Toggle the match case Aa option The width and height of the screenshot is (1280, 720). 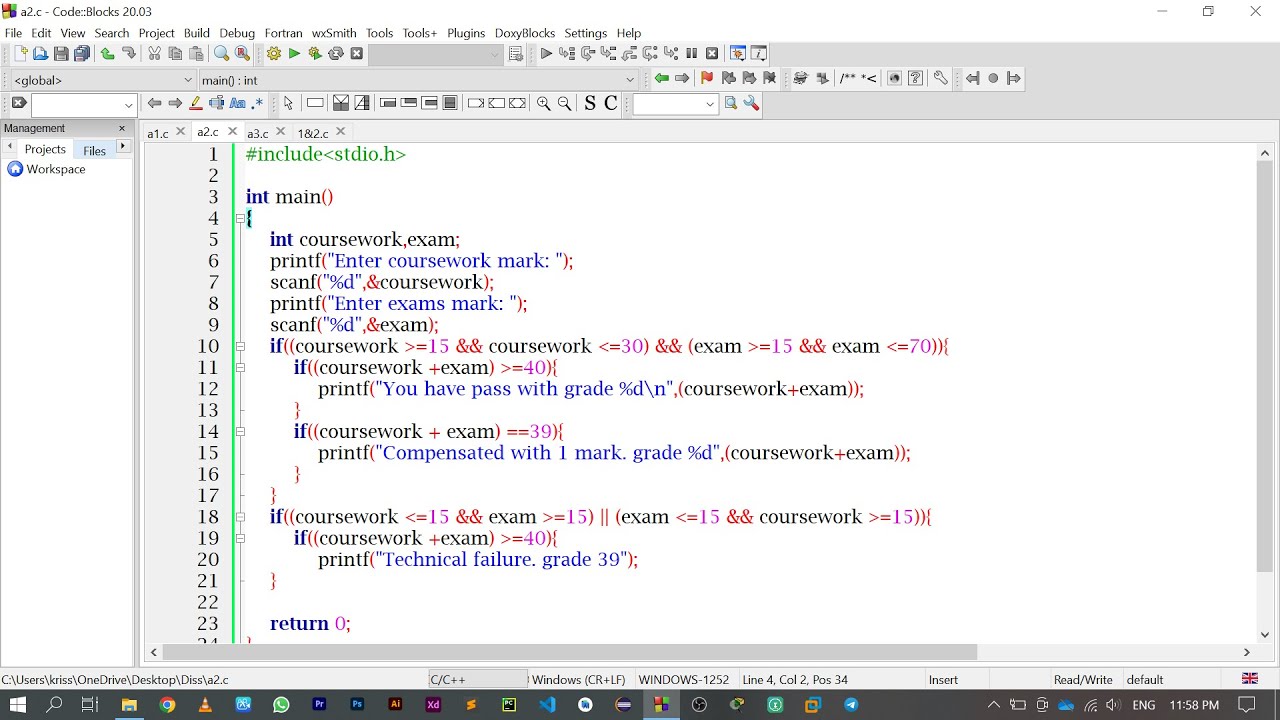point(238,103)
